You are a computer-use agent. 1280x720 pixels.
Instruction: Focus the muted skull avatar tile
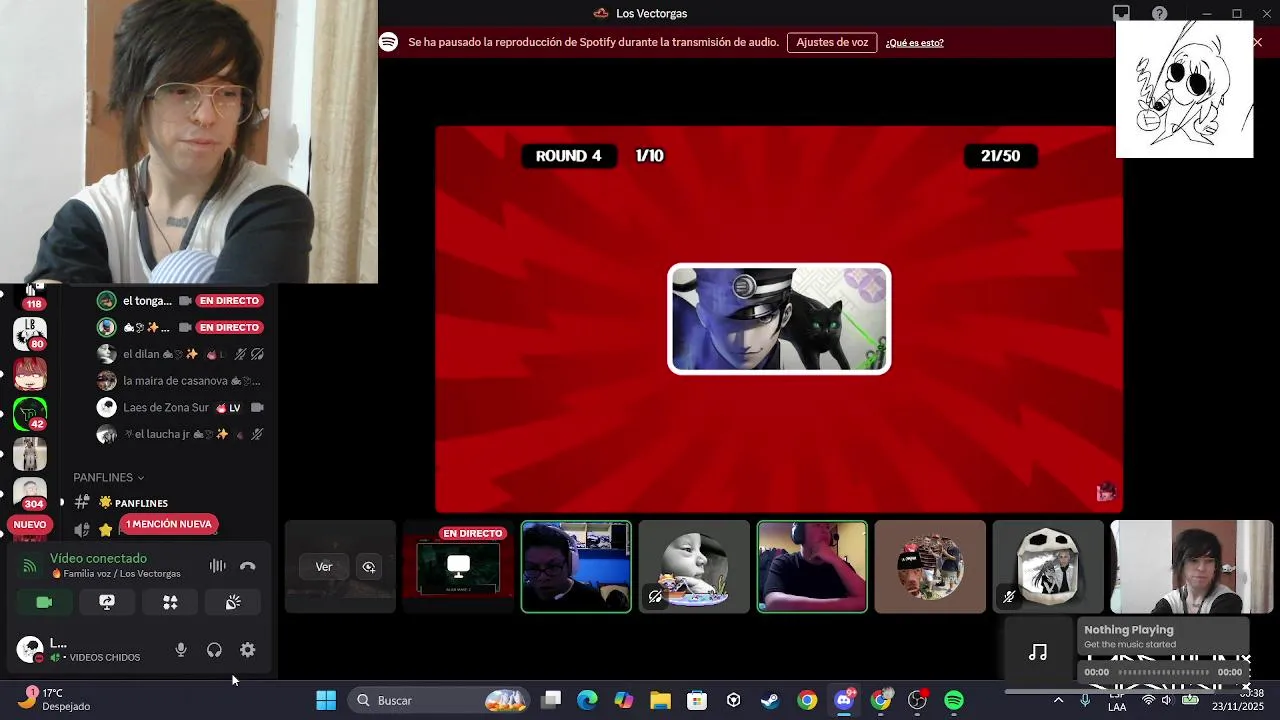(1048, 566)
